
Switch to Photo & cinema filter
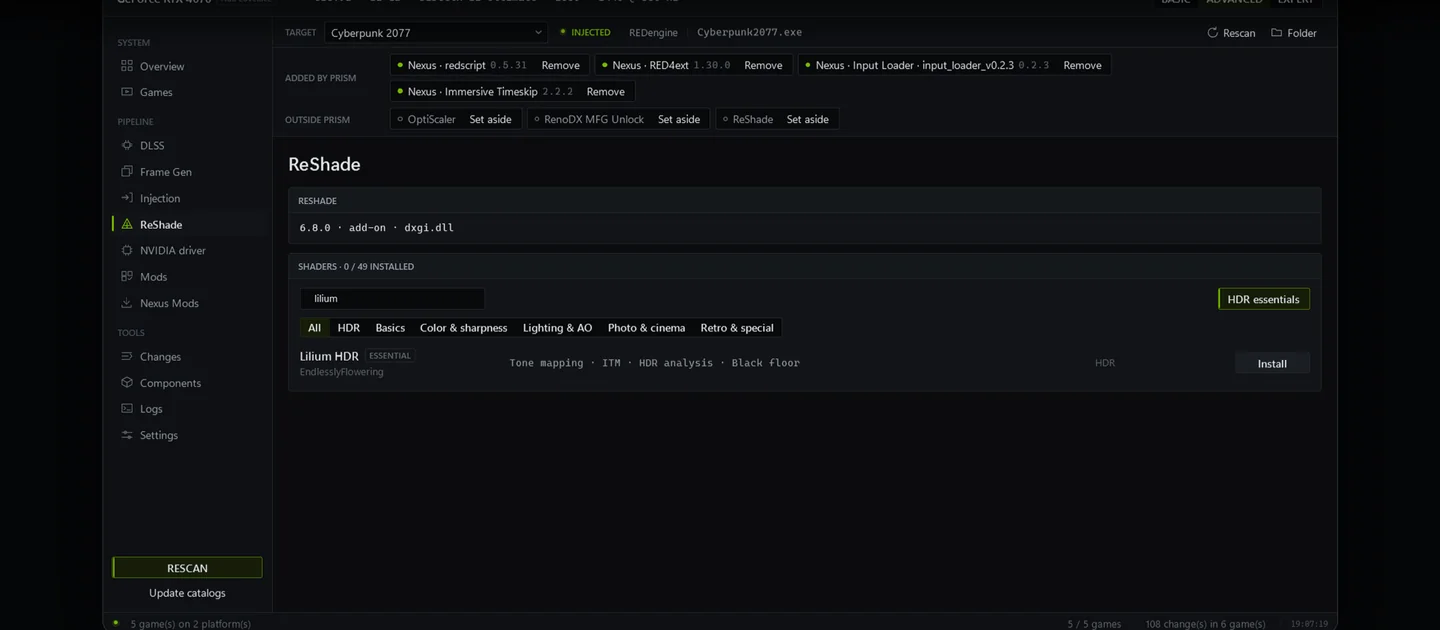click(646, 328)
